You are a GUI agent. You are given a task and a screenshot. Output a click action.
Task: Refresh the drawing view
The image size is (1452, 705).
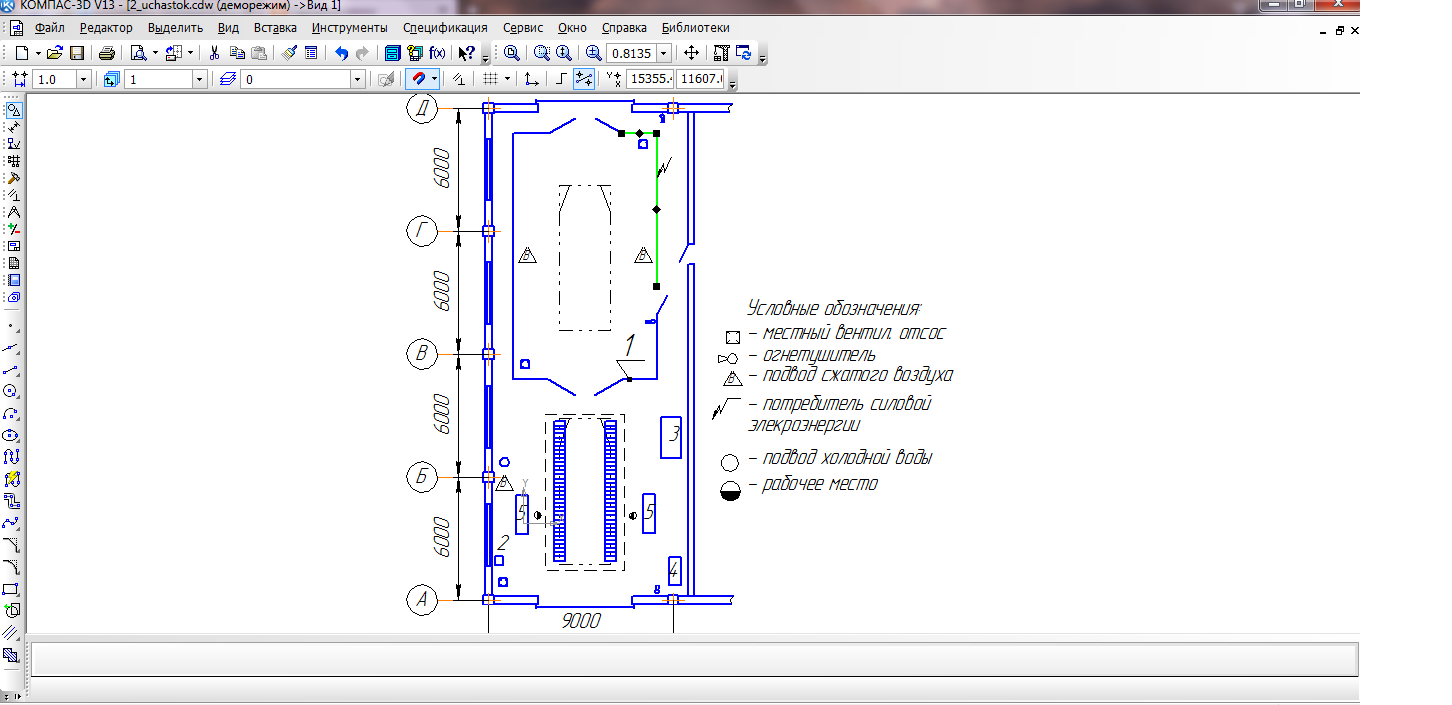(x=744, y=53)
